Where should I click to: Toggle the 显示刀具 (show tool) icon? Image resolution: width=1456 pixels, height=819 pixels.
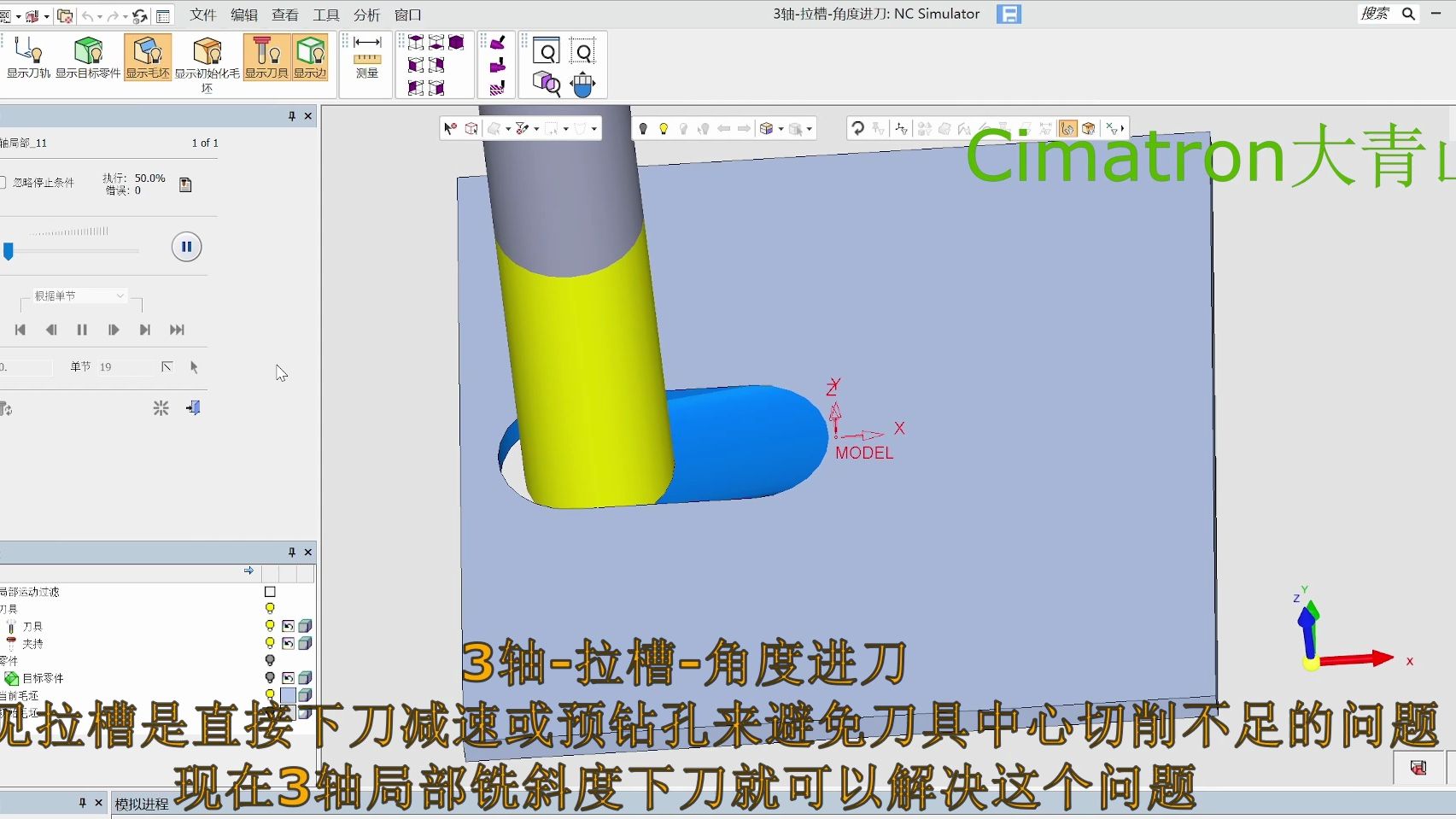pyautogui.click(x=266, y=56)
